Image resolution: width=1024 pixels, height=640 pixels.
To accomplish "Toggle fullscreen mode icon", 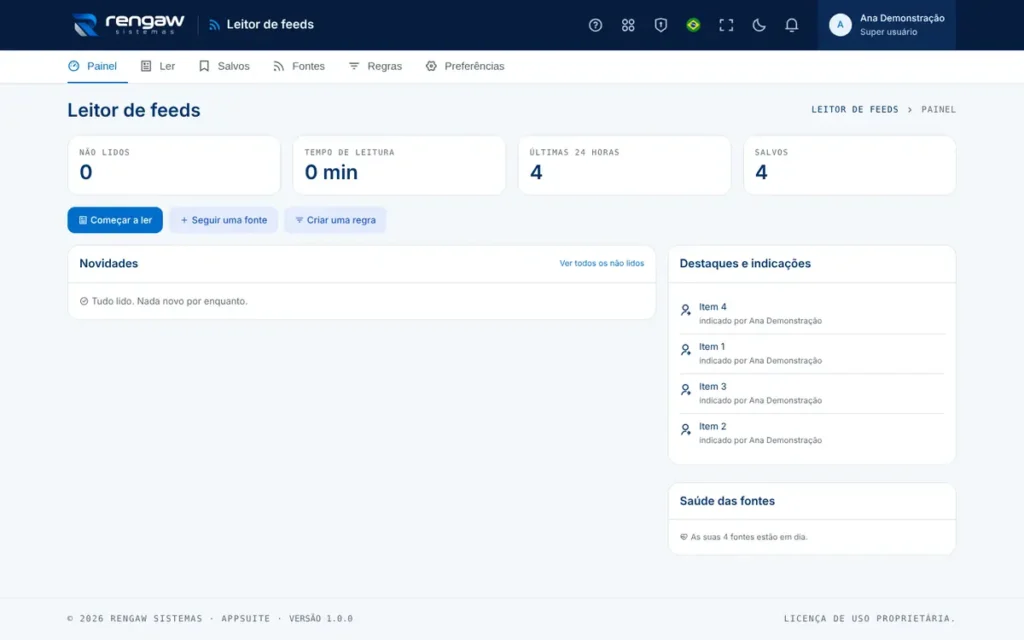I will point(726,25).
